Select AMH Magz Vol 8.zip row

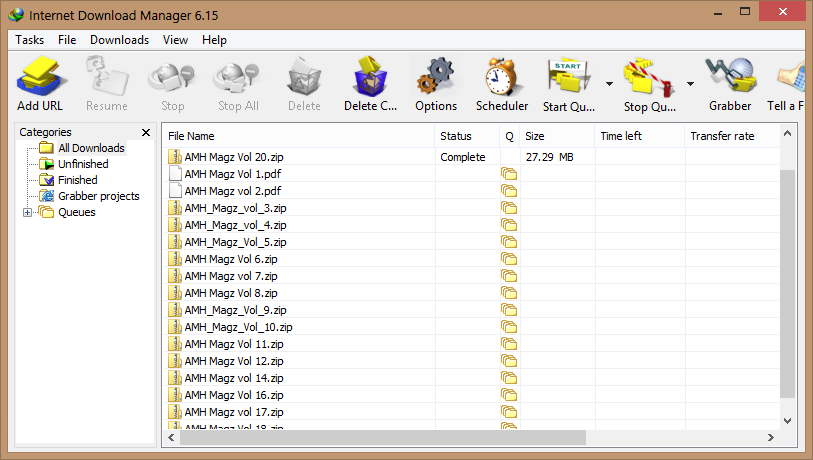(472, 293)
